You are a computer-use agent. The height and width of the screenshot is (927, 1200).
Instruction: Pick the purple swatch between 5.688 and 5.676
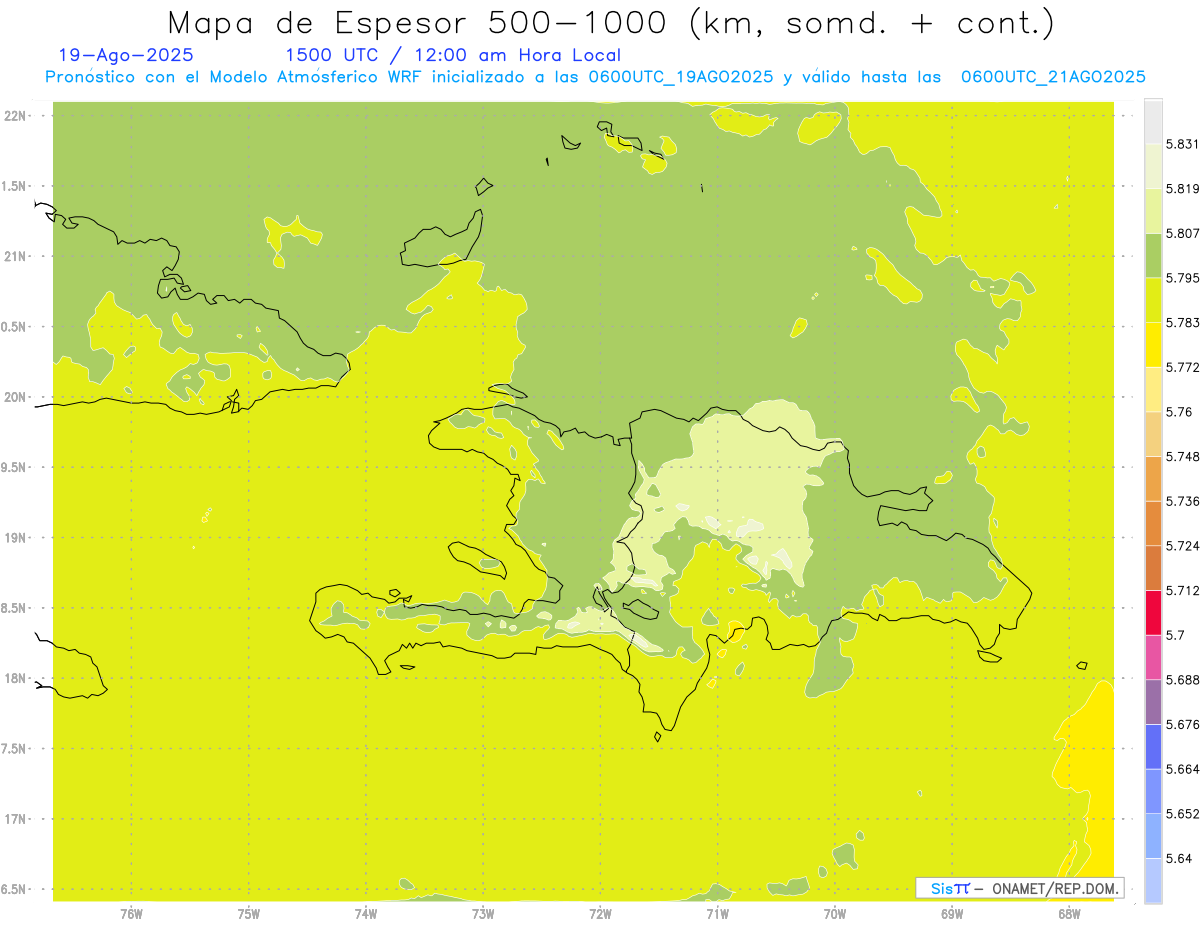(1153, 702)
